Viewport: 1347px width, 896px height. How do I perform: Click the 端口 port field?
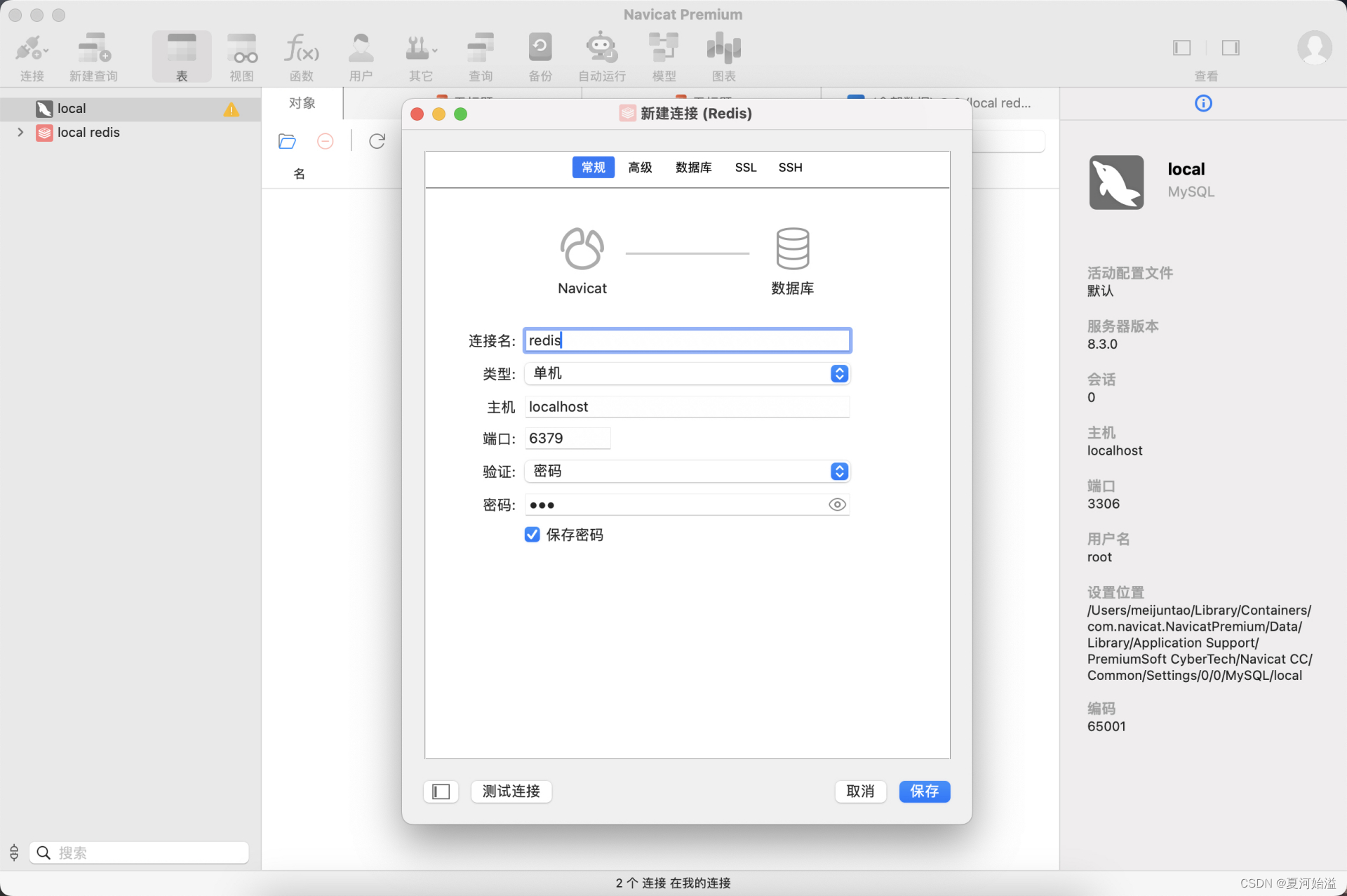[568, 439]
